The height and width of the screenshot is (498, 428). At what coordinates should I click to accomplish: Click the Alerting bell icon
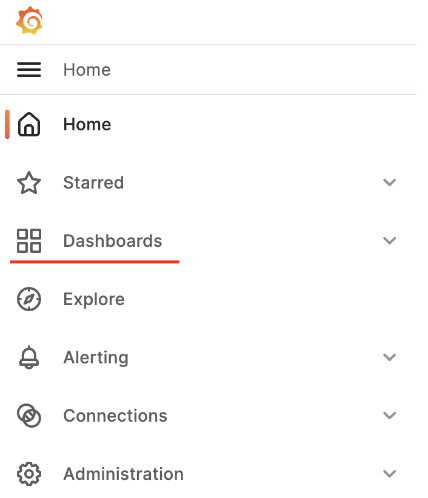(29, 357)
